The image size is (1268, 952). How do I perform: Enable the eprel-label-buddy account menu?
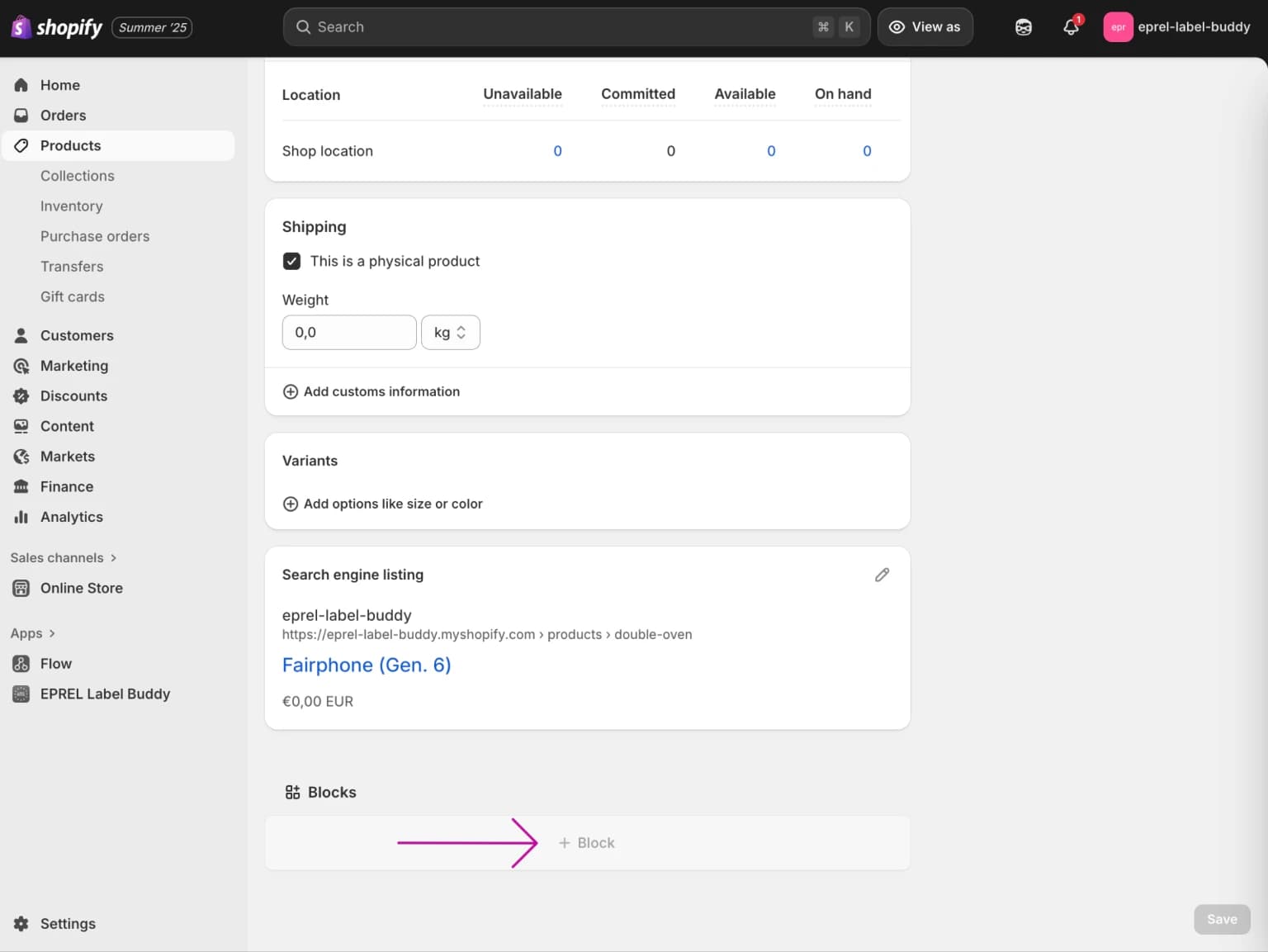click(x=1178, y=26)
